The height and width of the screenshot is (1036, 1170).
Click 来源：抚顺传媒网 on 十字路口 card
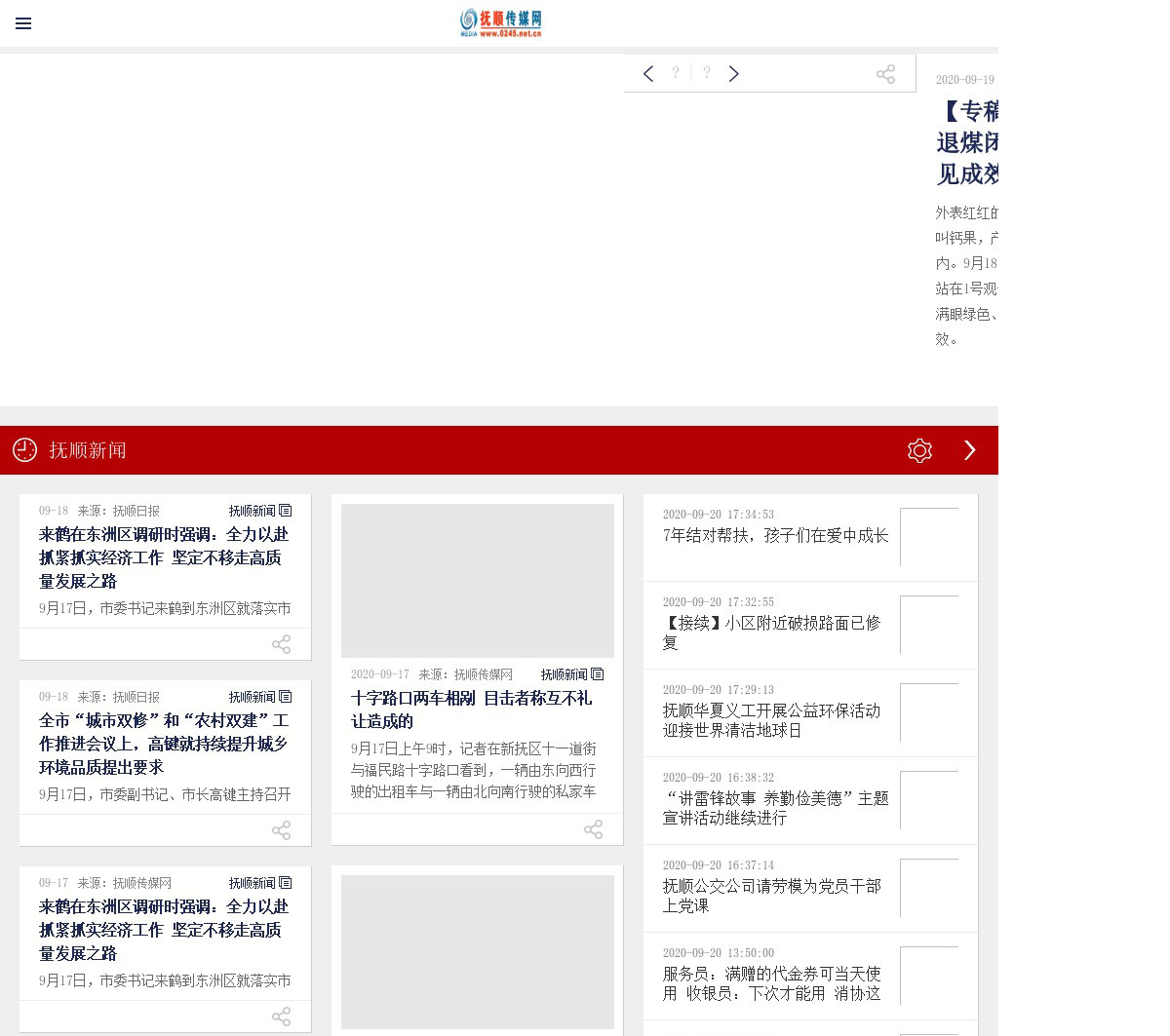[465, 674]
